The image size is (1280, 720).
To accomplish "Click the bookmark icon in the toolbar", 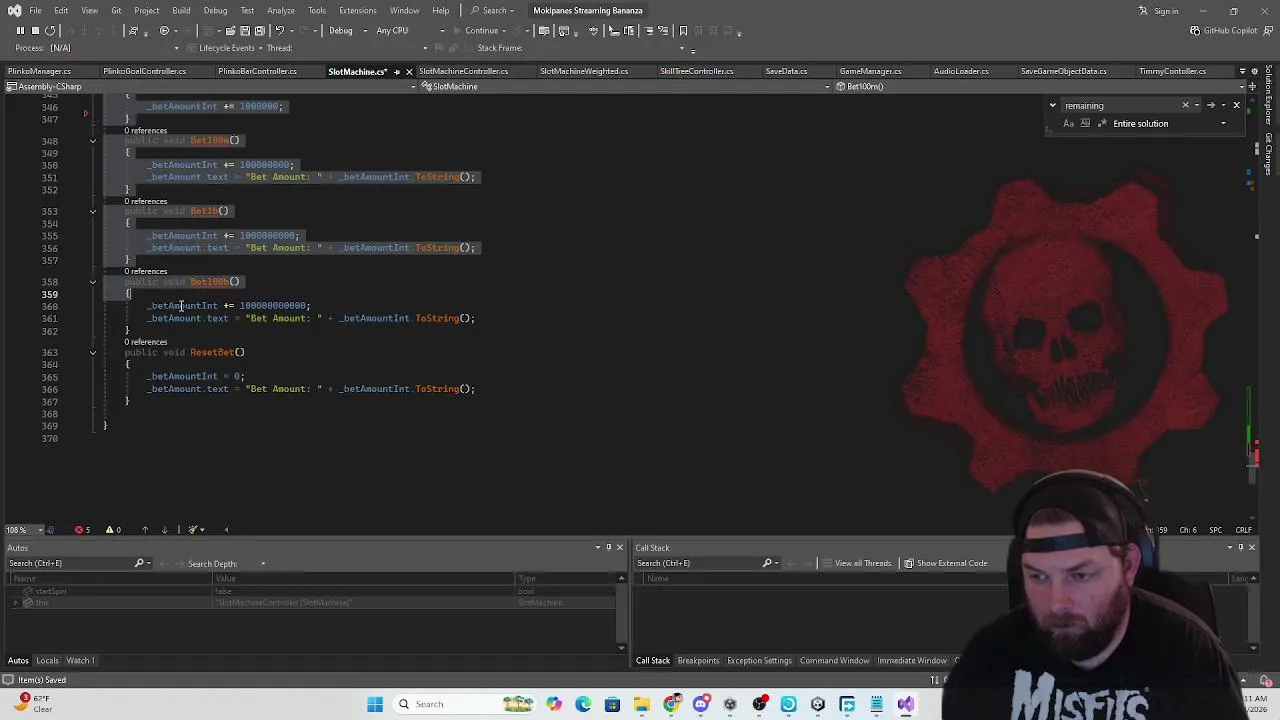I will [683, 30].
